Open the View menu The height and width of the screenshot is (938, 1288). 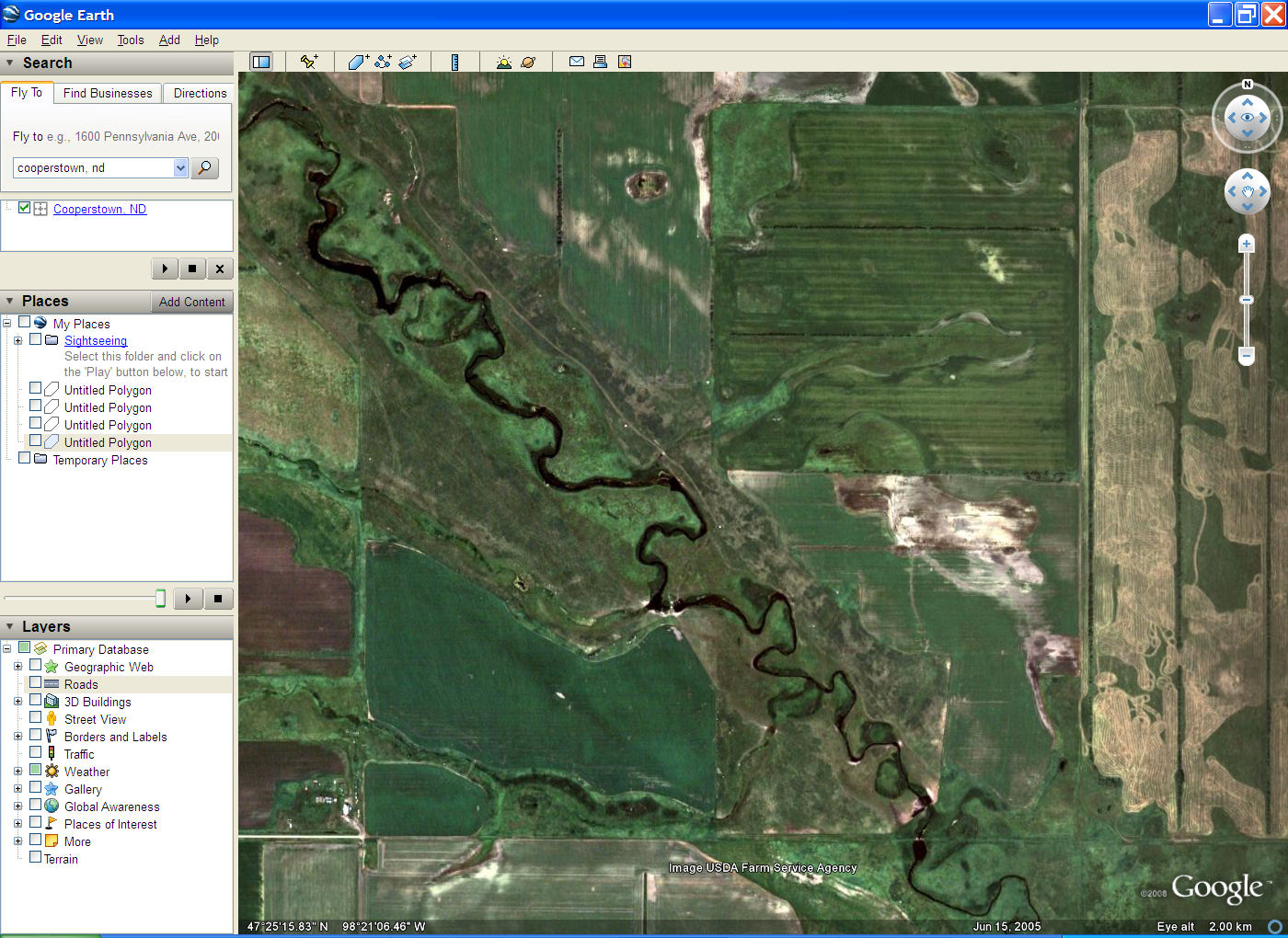click(x=90, y=40)
